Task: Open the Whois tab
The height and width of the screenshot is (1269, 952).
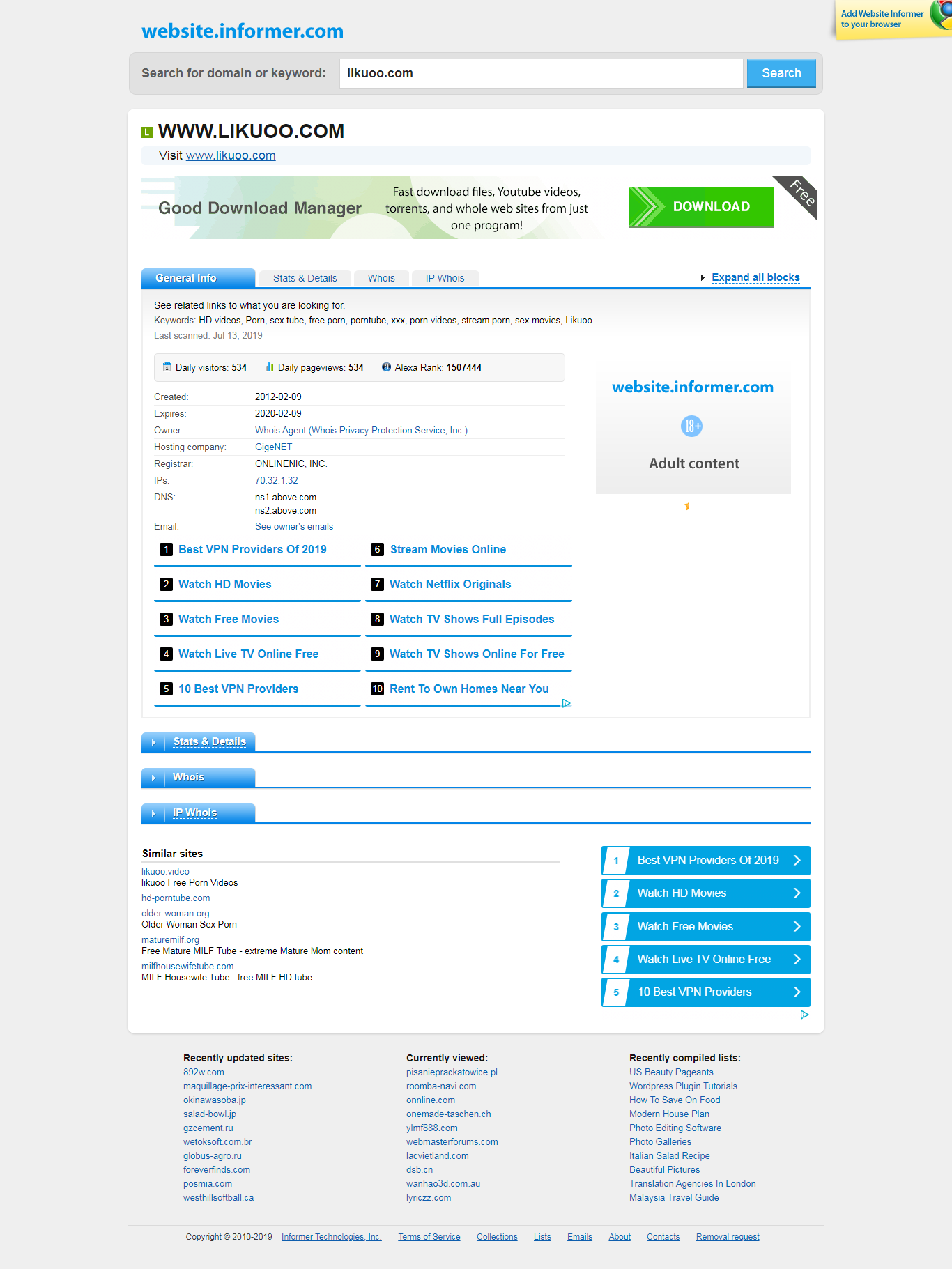Action: click(381, 278)
